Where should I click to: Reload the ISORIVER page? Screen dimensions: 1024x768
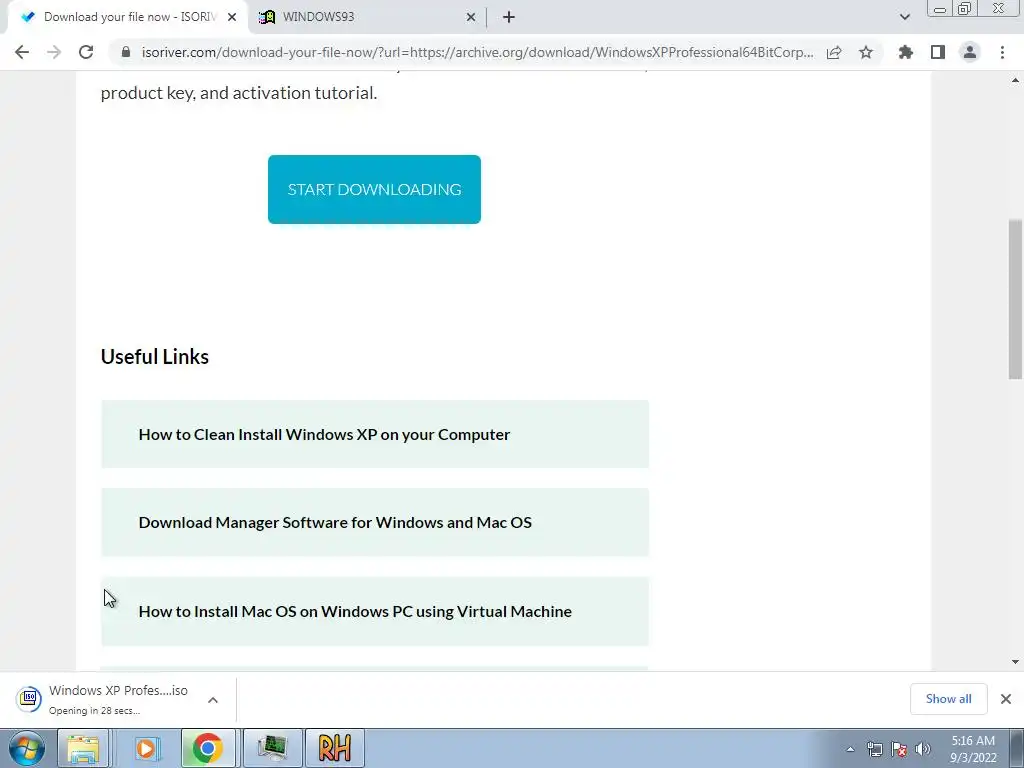click(86, 52)
